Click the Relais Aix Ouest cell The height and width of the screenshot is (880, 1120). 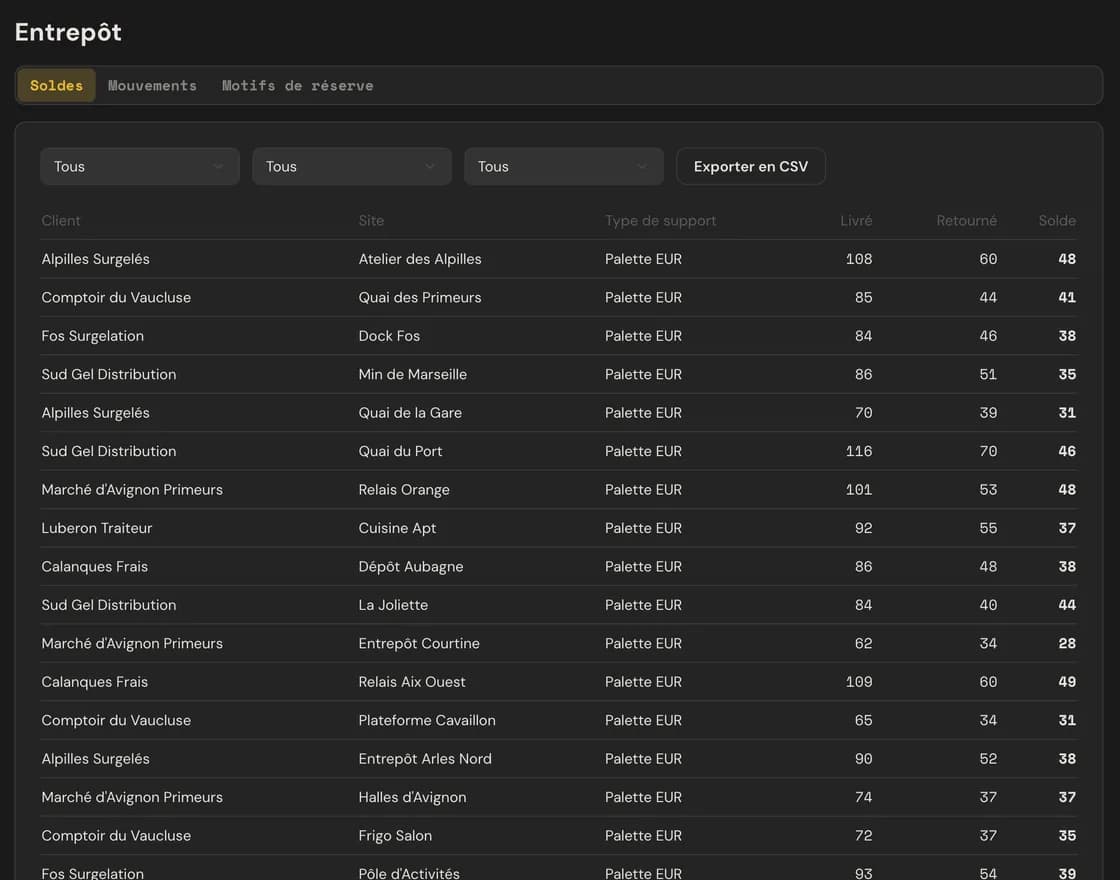[412, 682]
